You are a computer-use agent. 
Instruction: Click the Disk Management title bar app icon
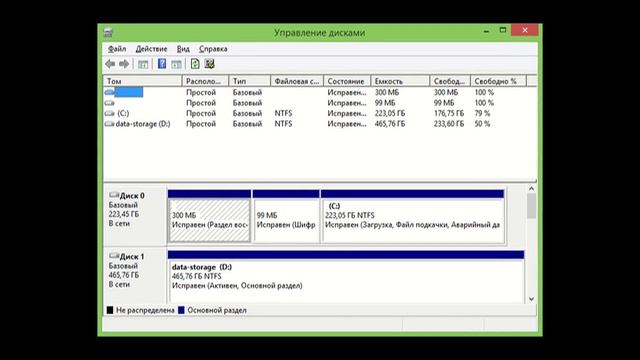[x=108, y=32]
